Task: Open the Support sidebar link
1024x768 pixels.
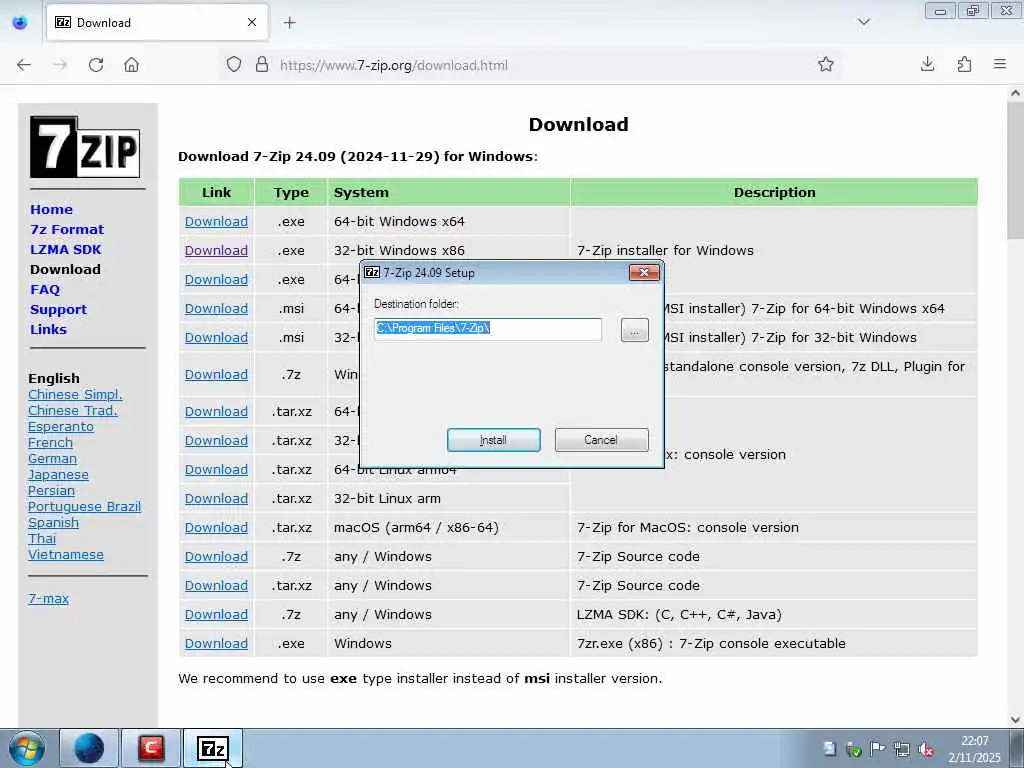Action: click(58, 310)
